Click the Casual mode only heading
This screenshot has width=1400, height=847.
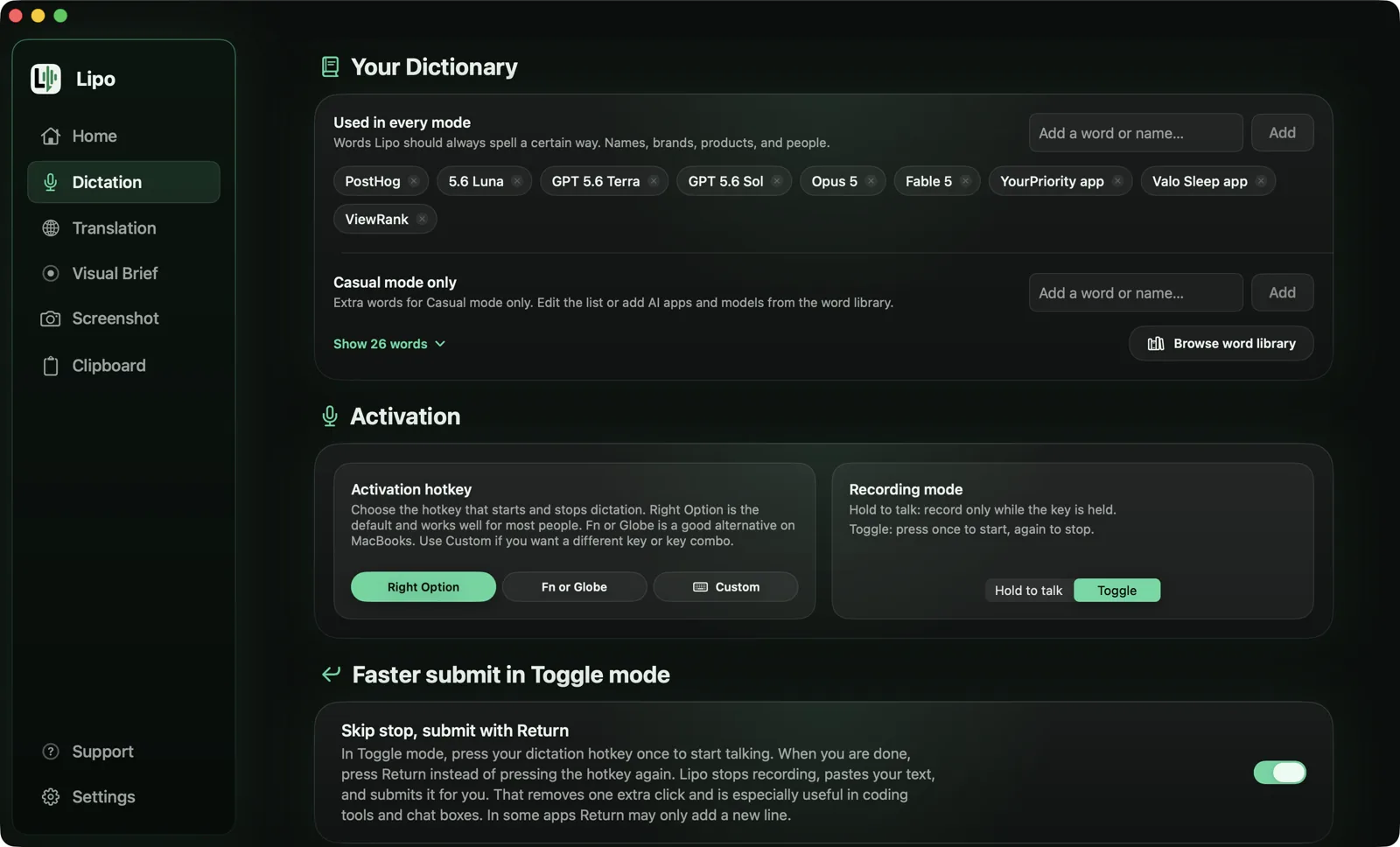[x=395, y=283]
